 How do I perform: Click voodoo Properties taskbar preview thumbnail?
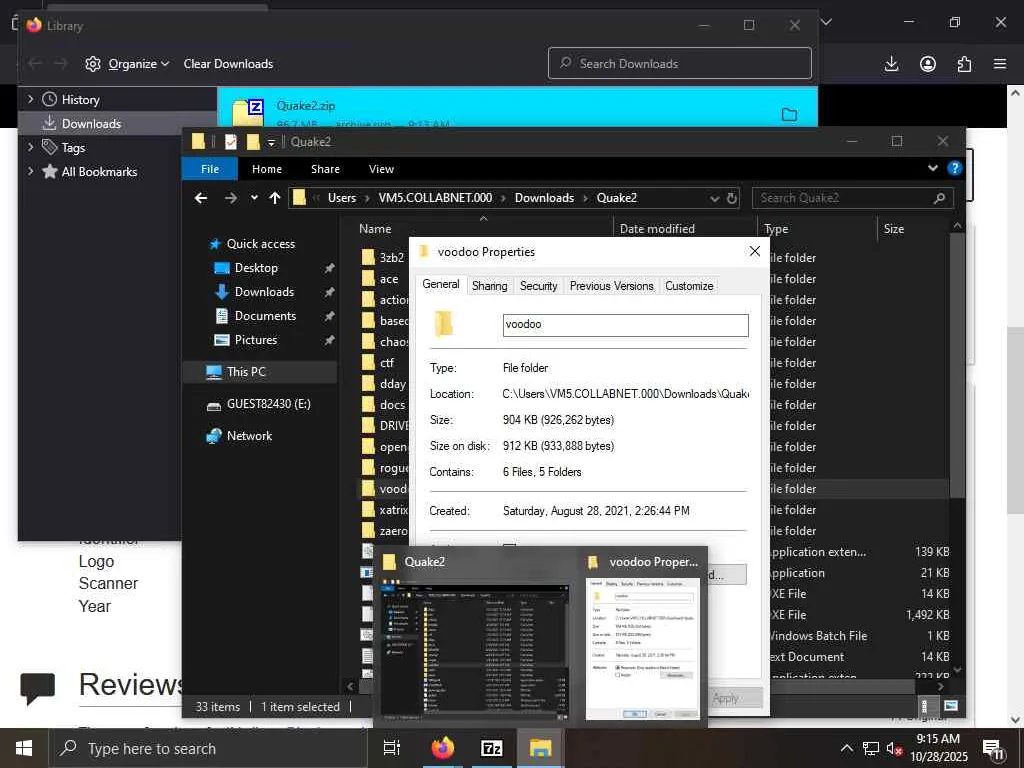643,649
